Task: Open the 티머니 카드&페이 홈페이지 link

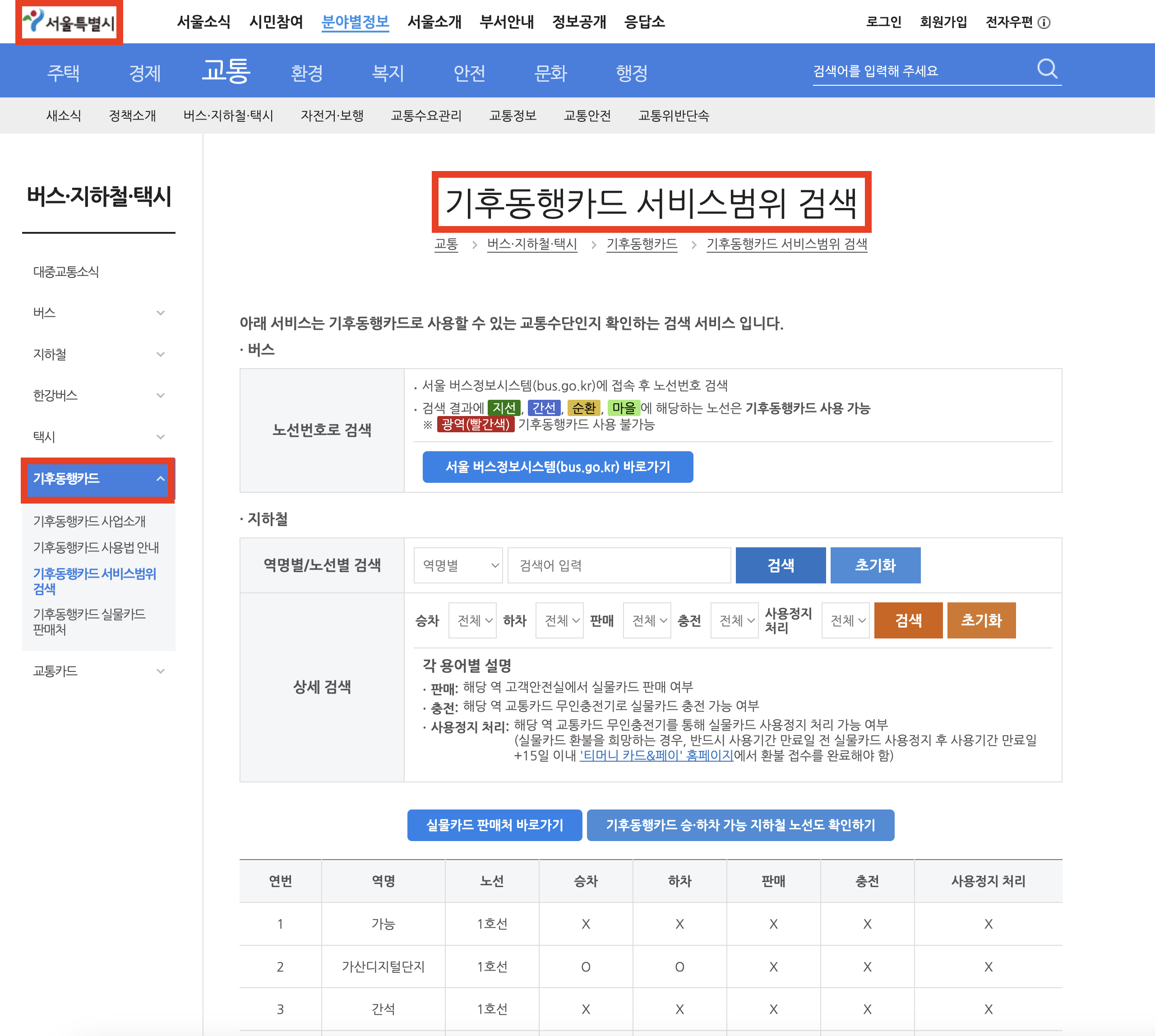Action: point(656,755)
